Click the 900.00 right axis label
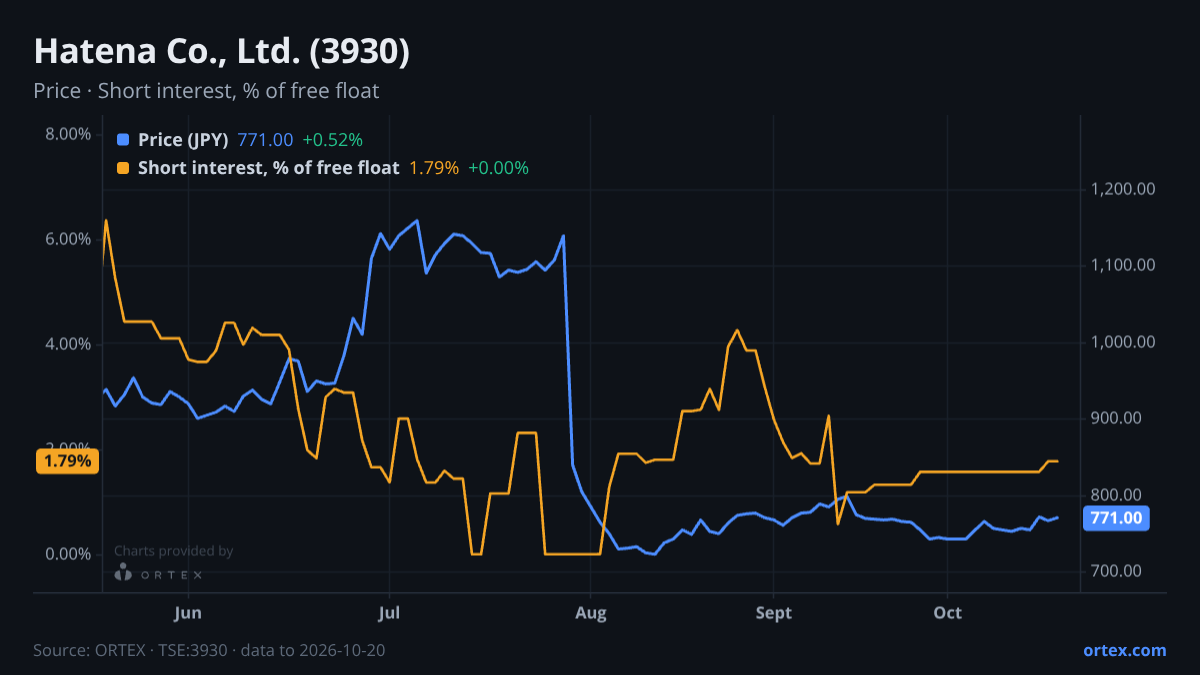The image size is (1200, 675). [x=1116, y=418]
